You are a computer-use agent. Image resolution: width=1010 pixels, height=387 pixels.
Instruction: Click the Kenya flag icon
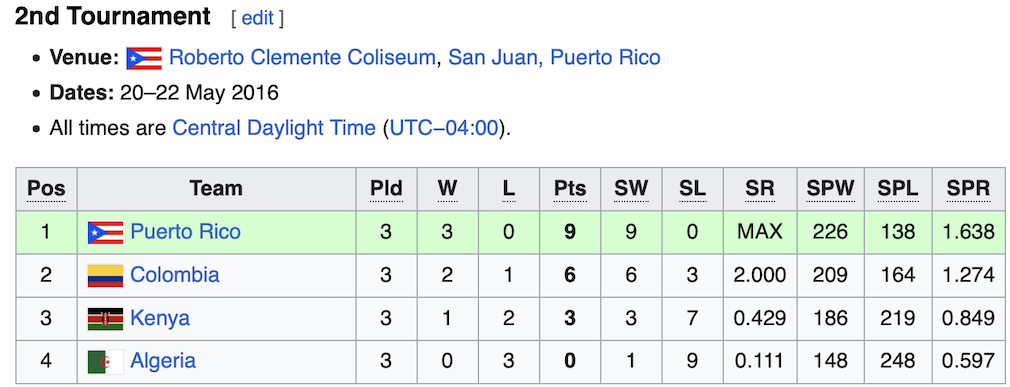click(105, 319)
